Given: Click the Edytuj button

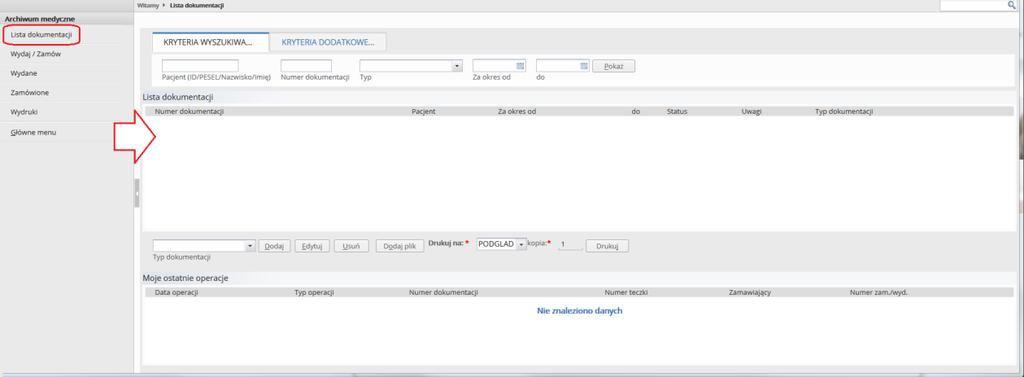Looking at the screenshot, I should pos(312,246).
